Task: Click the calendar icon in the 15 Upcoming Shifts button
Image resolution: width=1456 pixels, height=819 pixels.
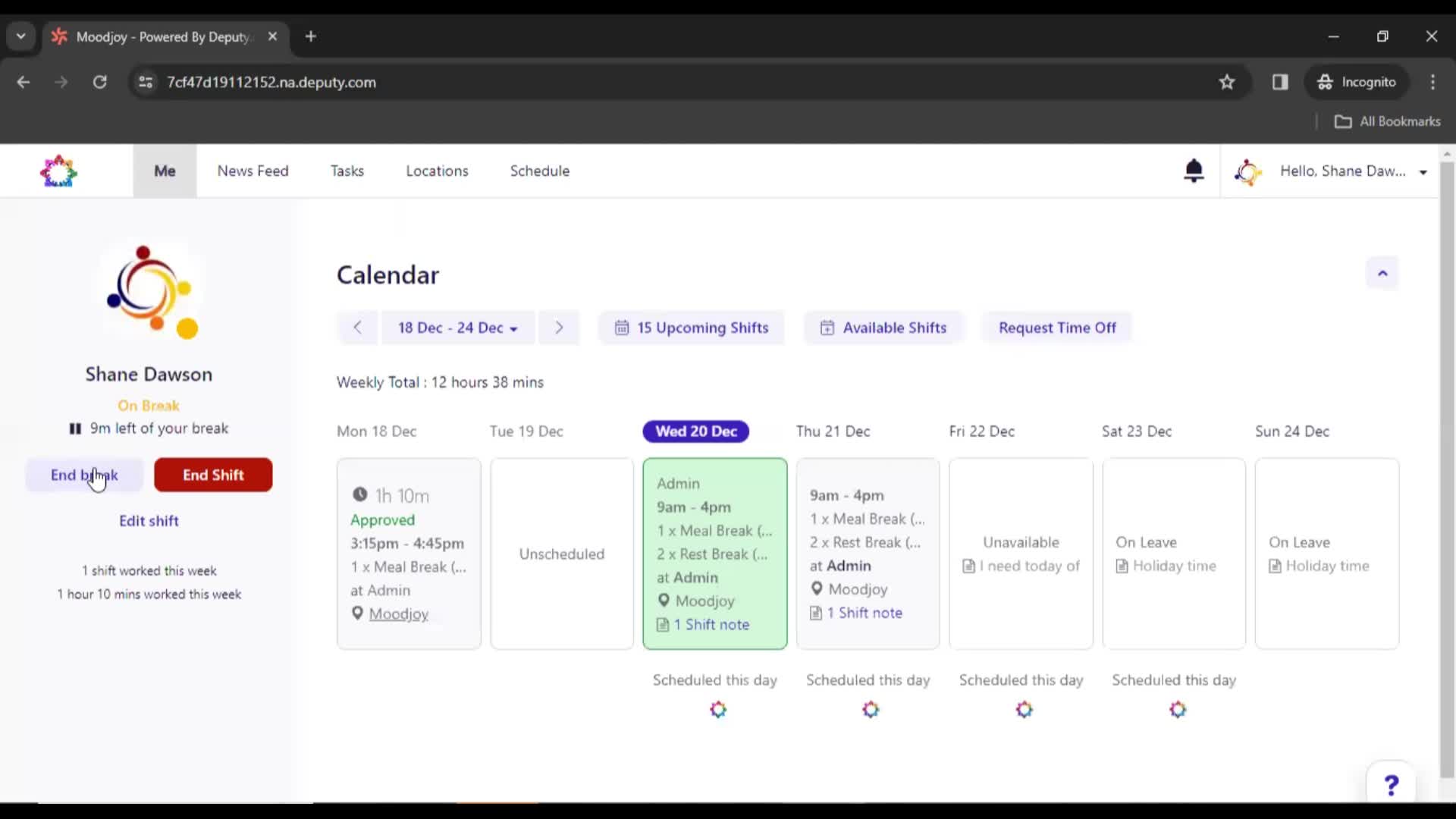Action: pos(622,328)
